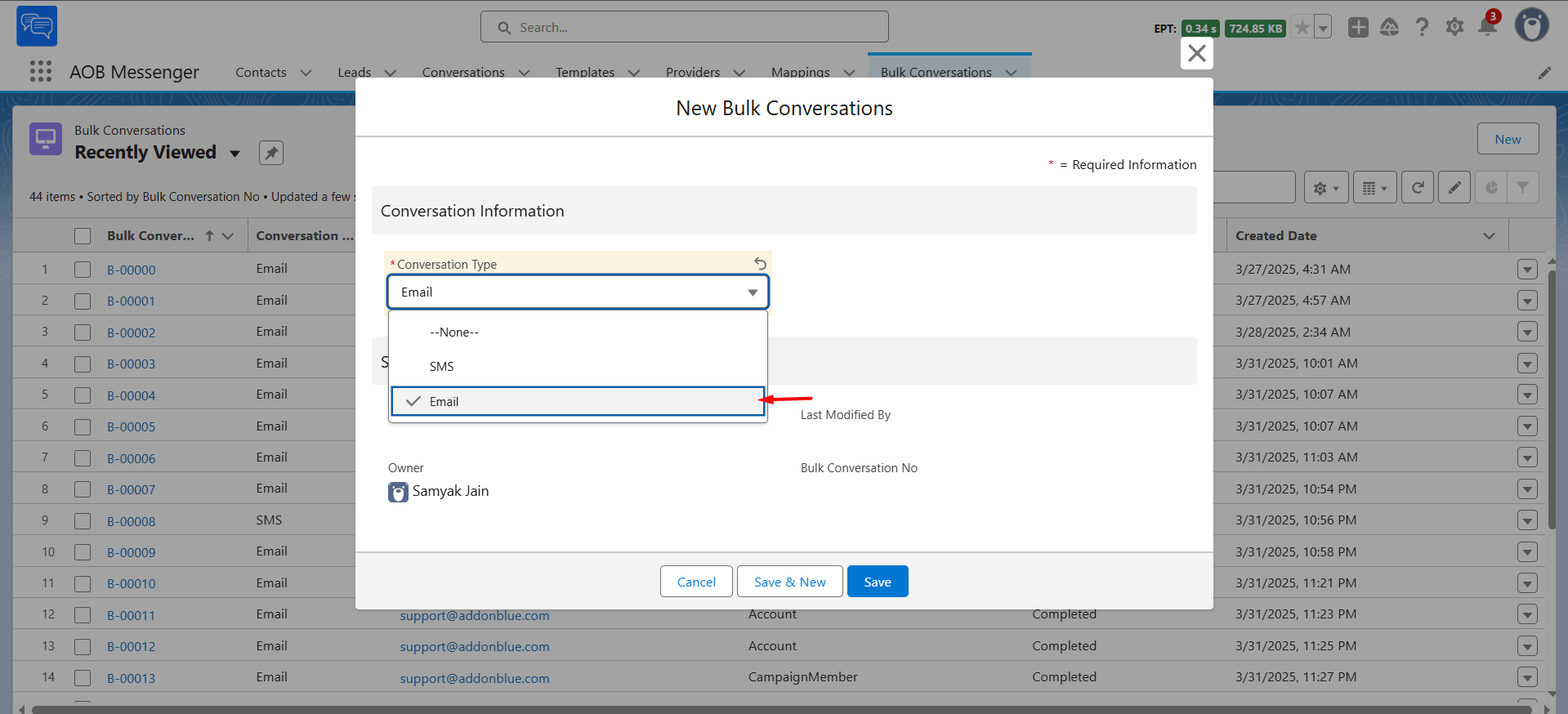Tick the select-all rows checkbox

point(83,236)
